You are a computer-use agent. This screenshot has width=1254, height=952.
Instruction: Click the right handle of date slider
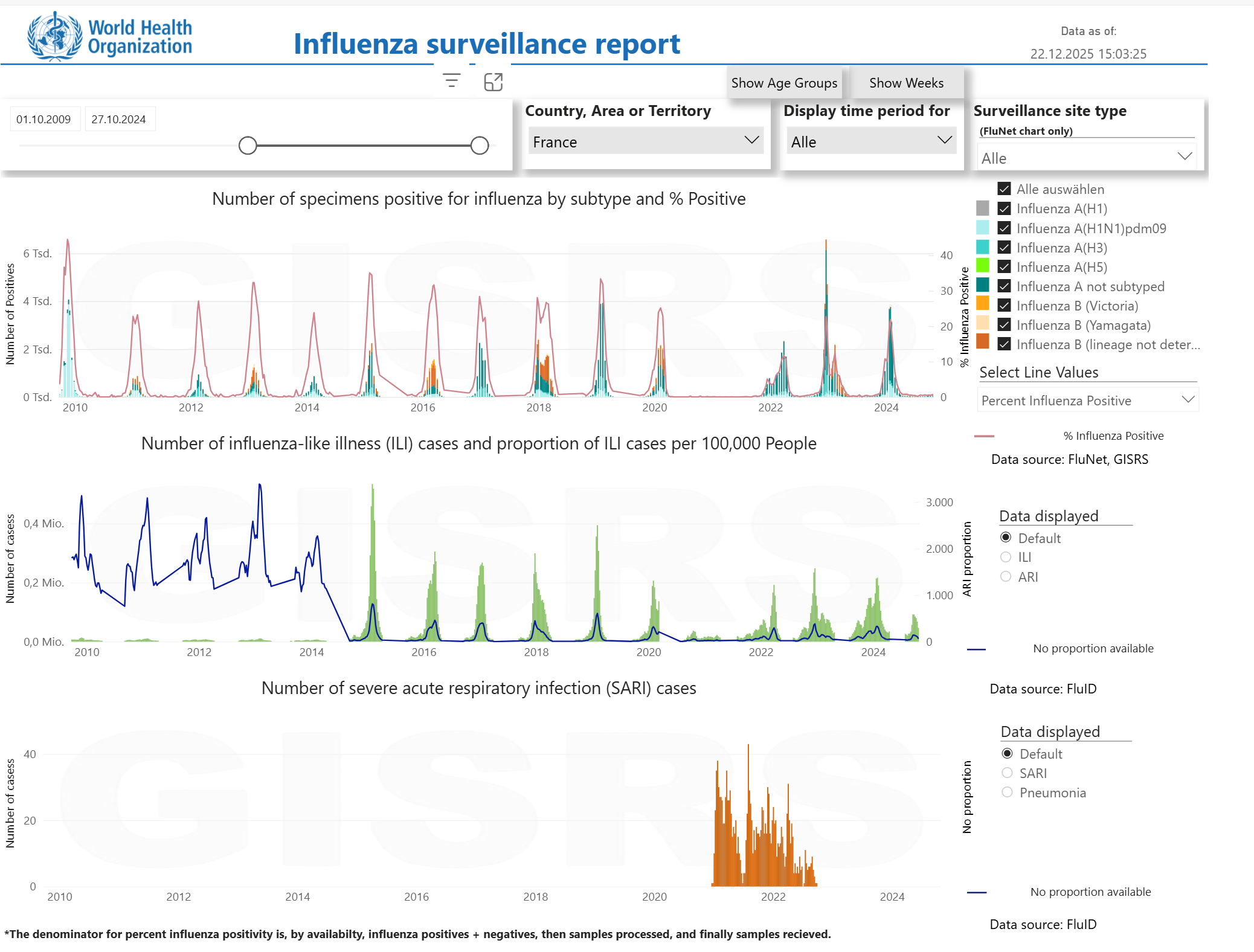(479, 146)
